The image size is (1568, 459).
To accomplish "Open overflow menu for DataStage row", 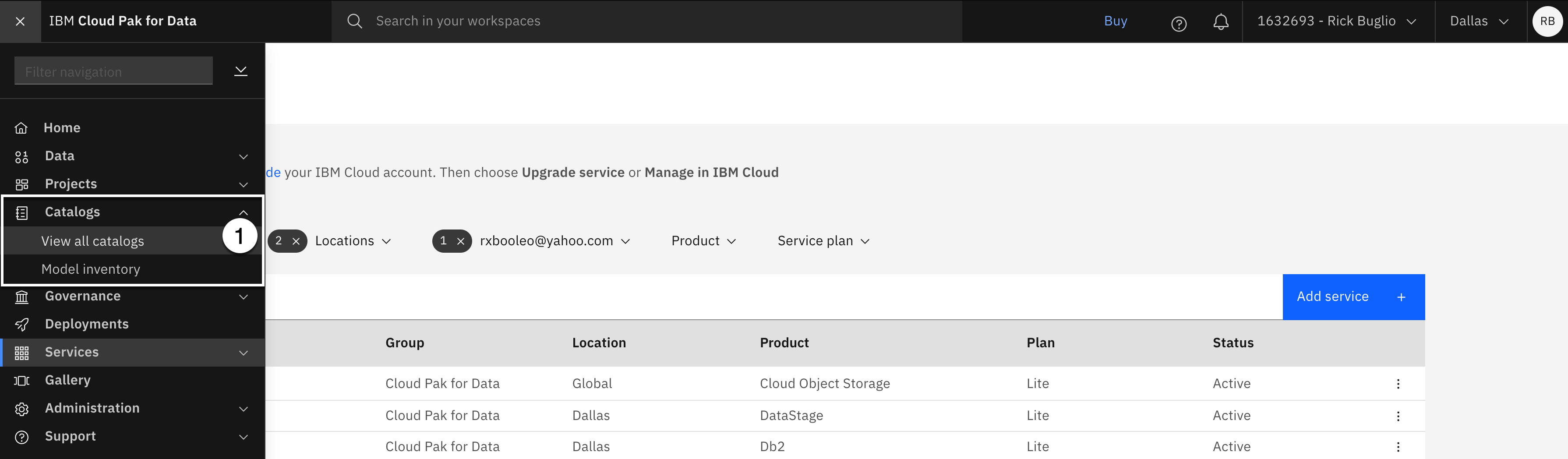I will (1398, 416).
